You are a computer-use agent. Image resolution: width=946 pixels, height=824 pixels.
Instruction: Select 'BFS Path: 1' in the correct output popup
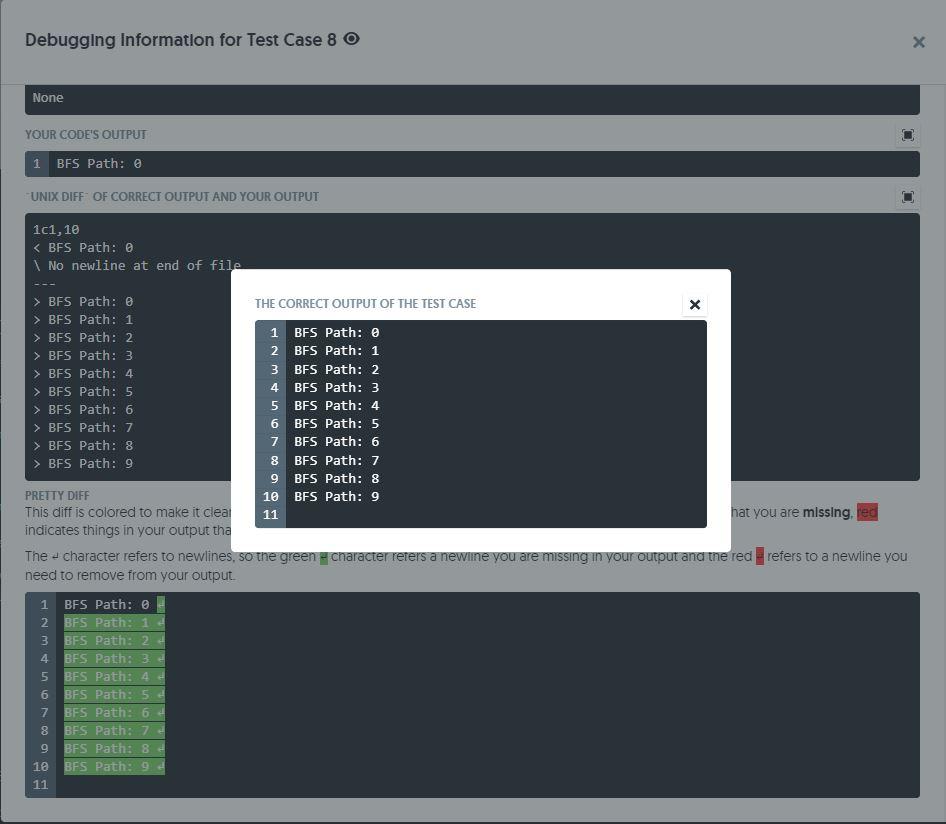coord(337,351)
